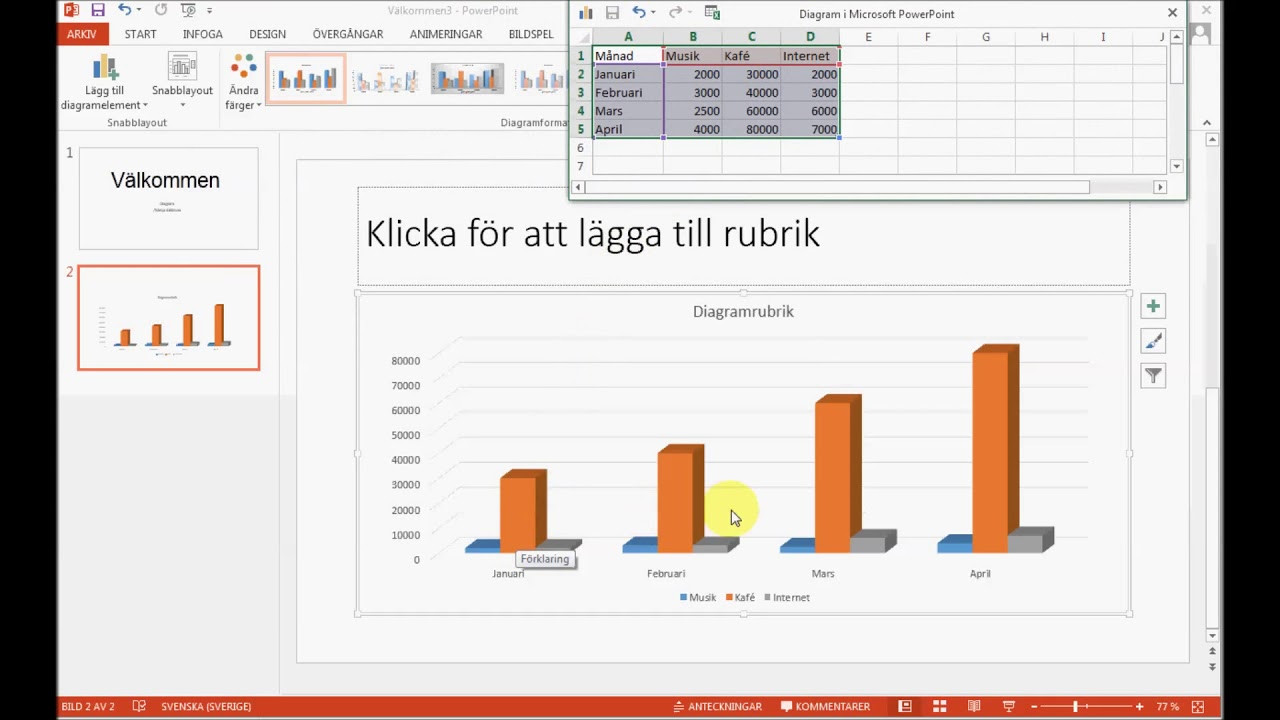The width and height of the screenshot is (1280, 720).
Task: Select cell containing 7000
Action: tap(810, 129)
